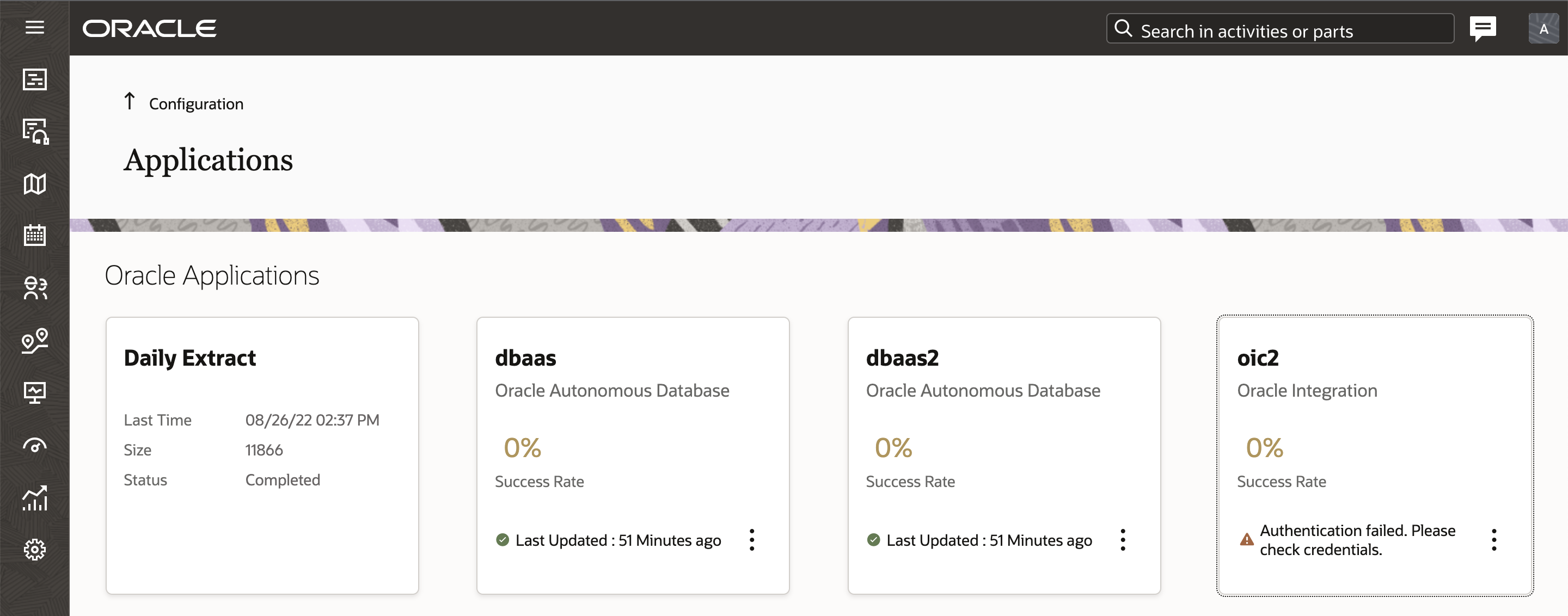Click the up arrow beside Configuration
Viewport: 1568px width, 616px height.
[129, 101]
